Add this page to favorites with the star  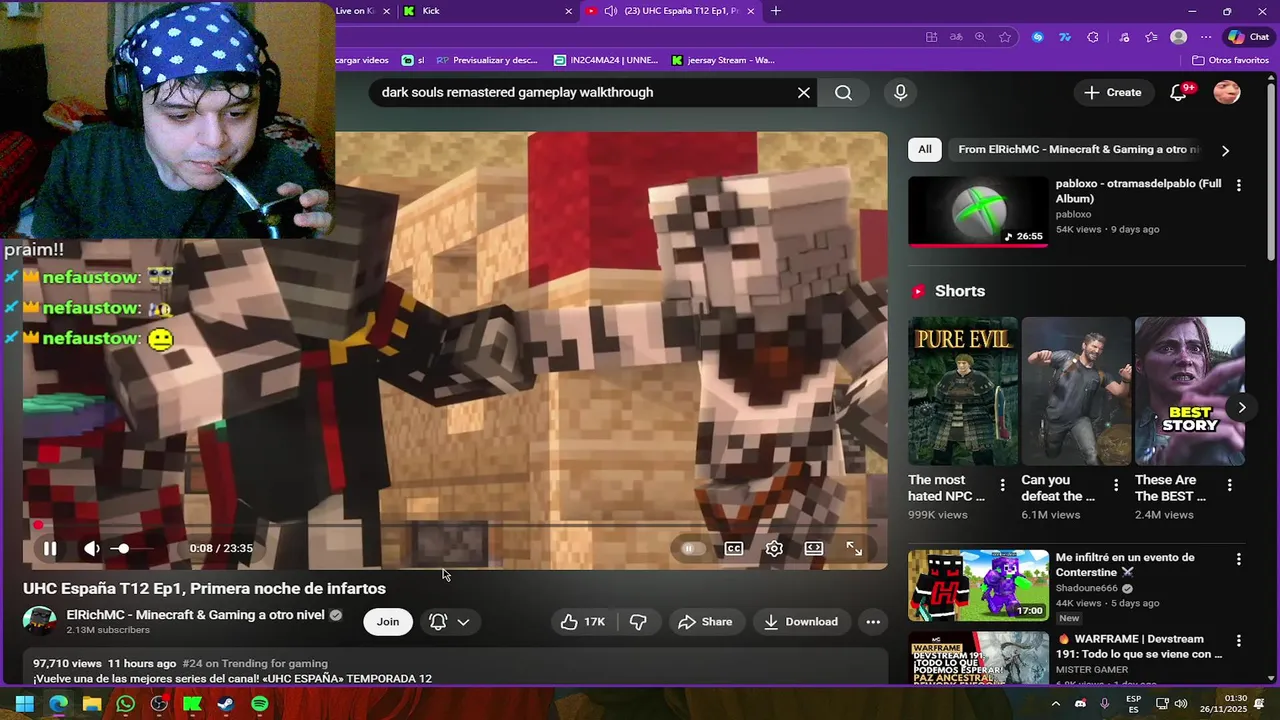coord(1005,37)
